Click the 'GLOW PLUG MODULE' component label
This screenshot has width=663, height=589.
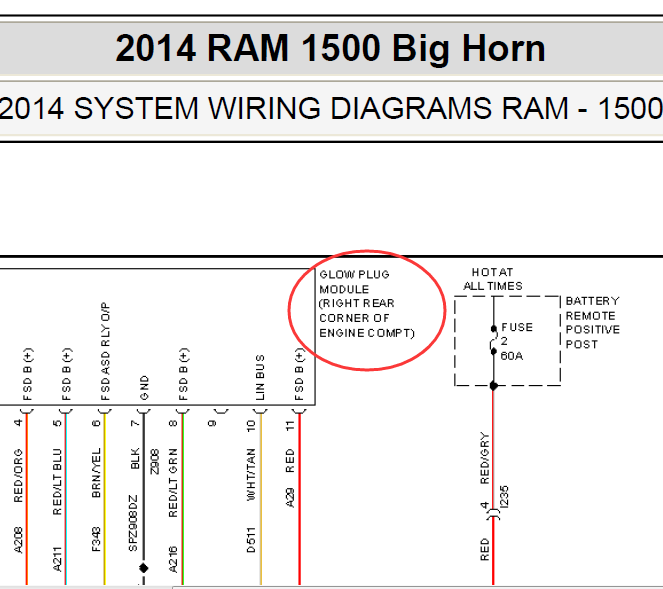point(354,282)
